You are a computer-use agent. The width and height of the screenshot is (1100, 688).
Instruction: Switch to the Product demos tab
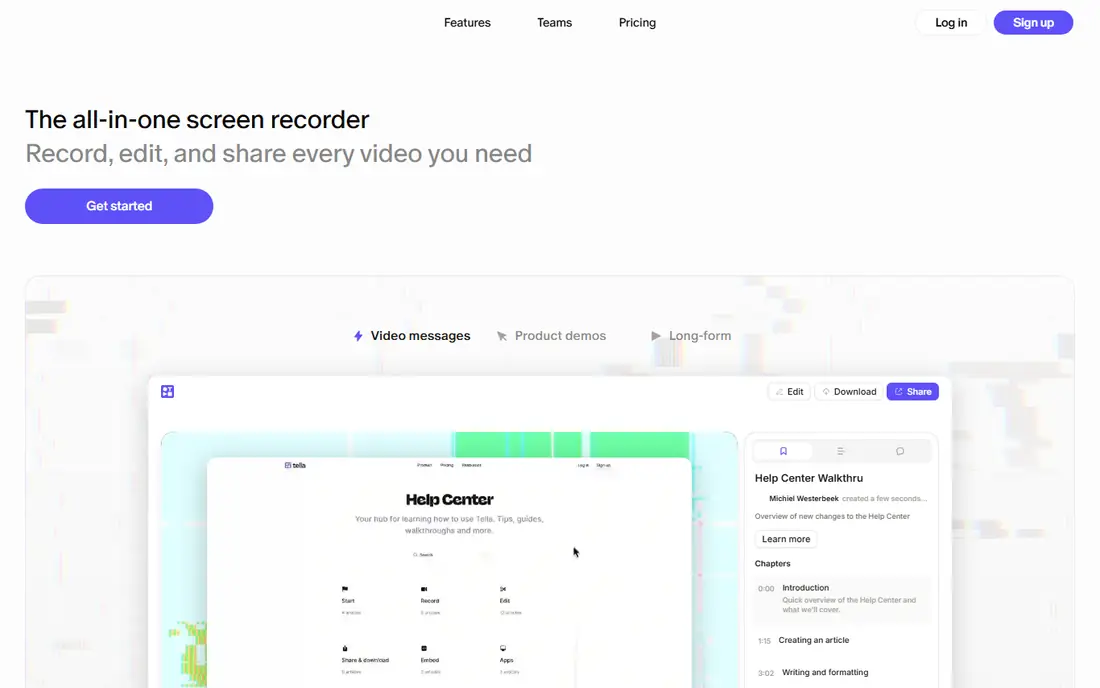551,336
